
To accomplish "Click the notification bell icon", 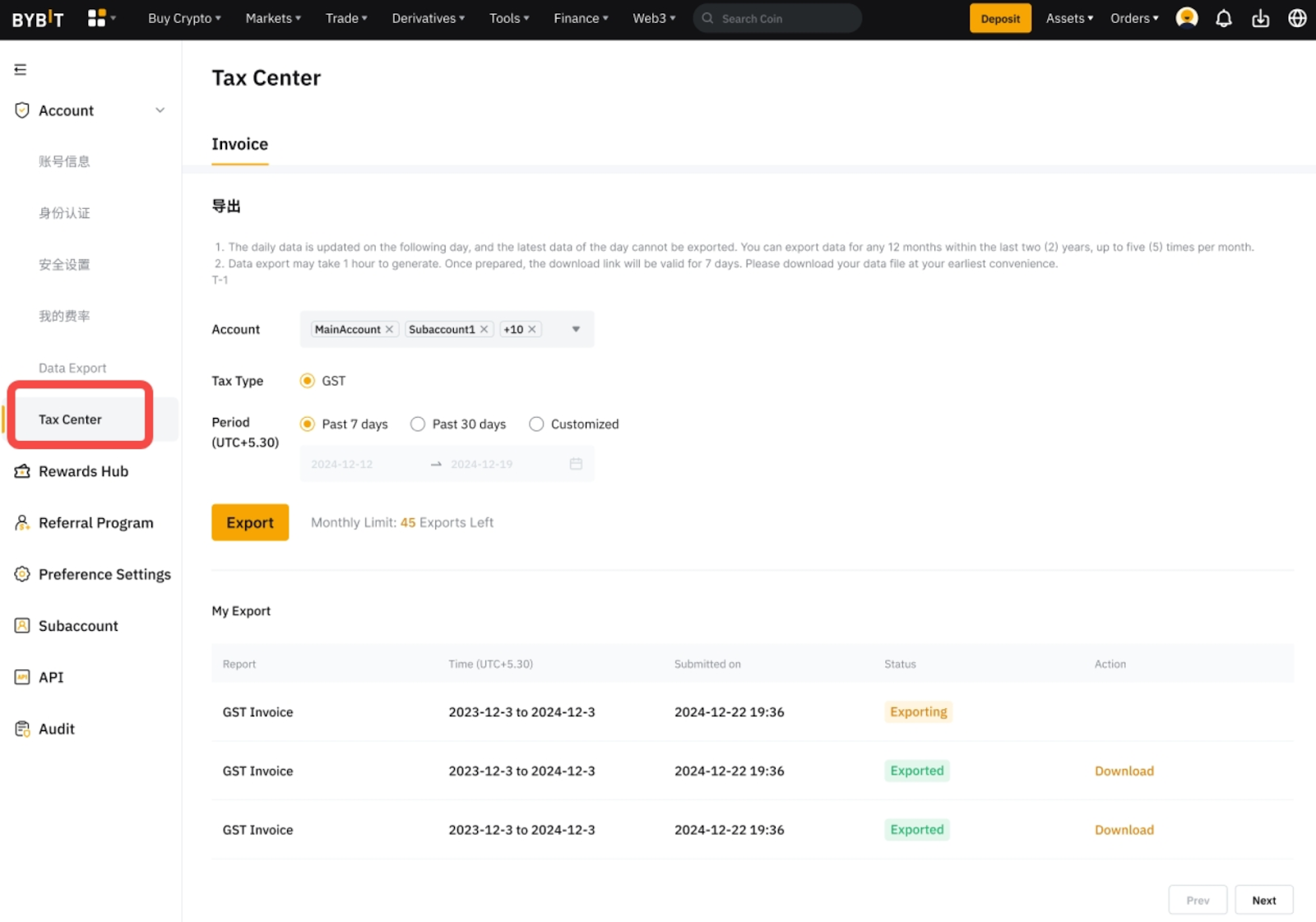I will (x=1223, y=18).
